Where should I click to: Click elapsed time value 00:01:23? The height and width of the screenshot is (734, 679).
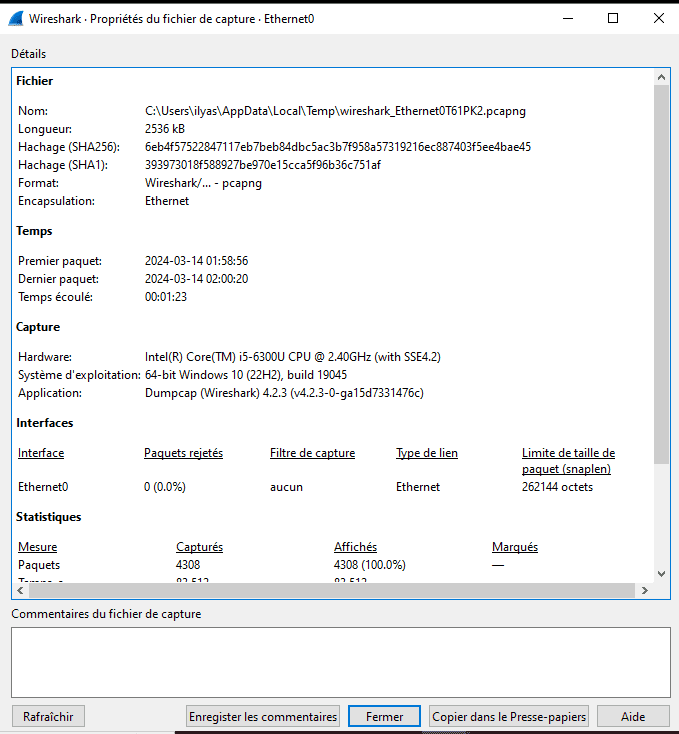click(x=166, y=297)
